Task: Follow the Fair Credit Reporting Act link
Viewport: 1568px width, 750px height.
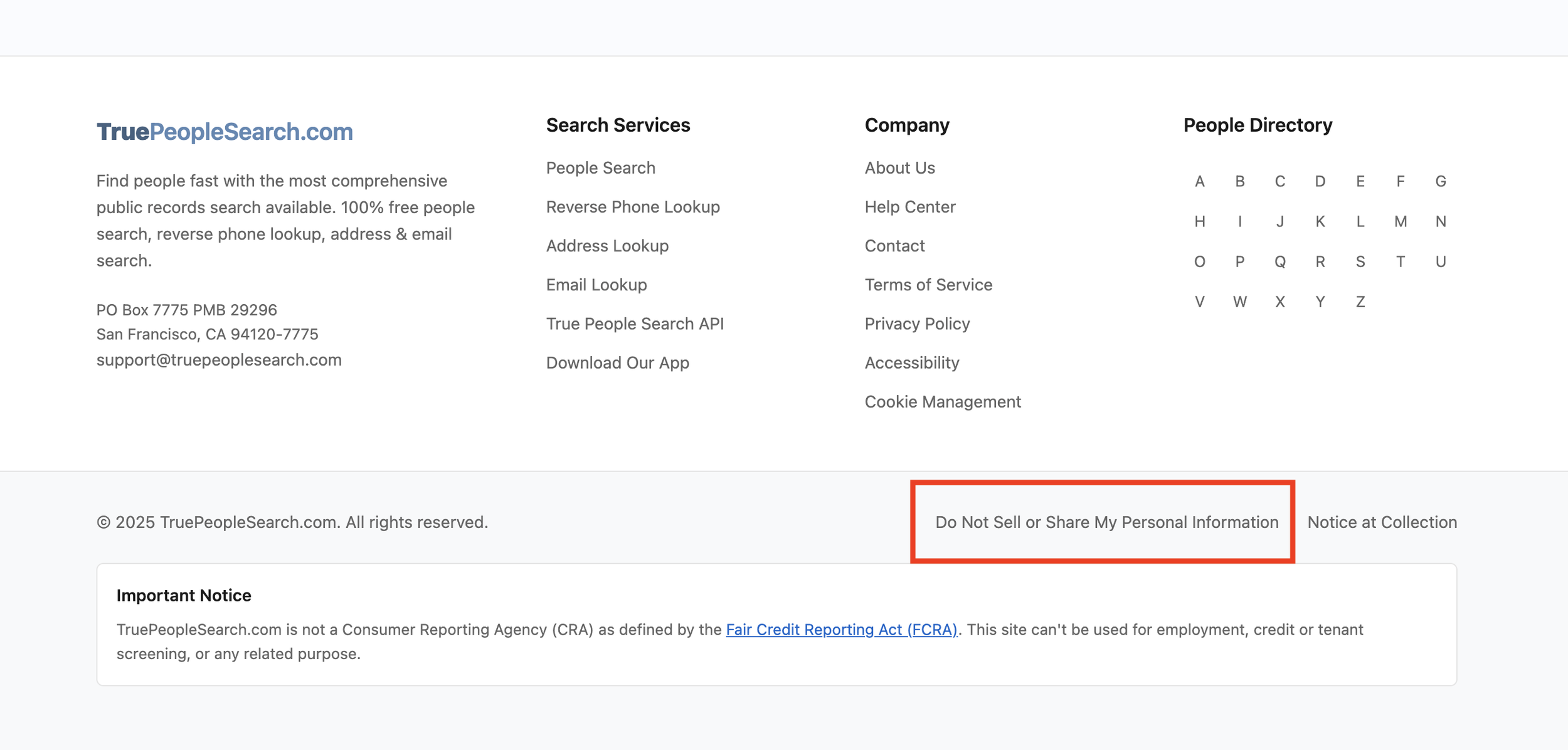Action: [x=841, y=629]
